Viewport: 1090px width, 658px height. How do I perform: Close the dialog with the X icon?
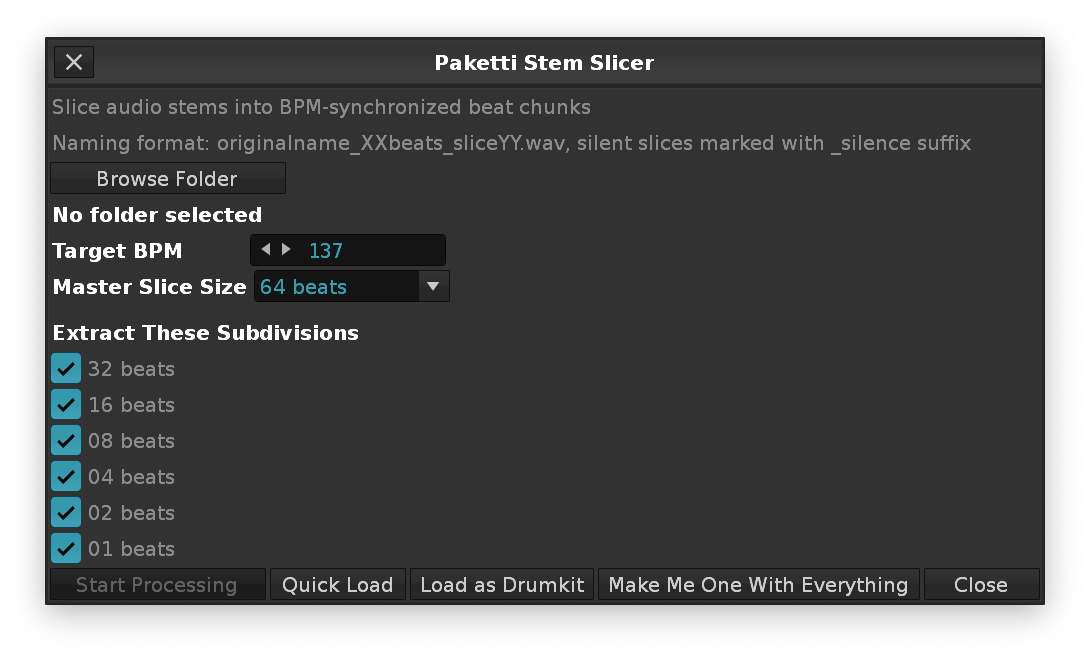(x=74, y=62)
